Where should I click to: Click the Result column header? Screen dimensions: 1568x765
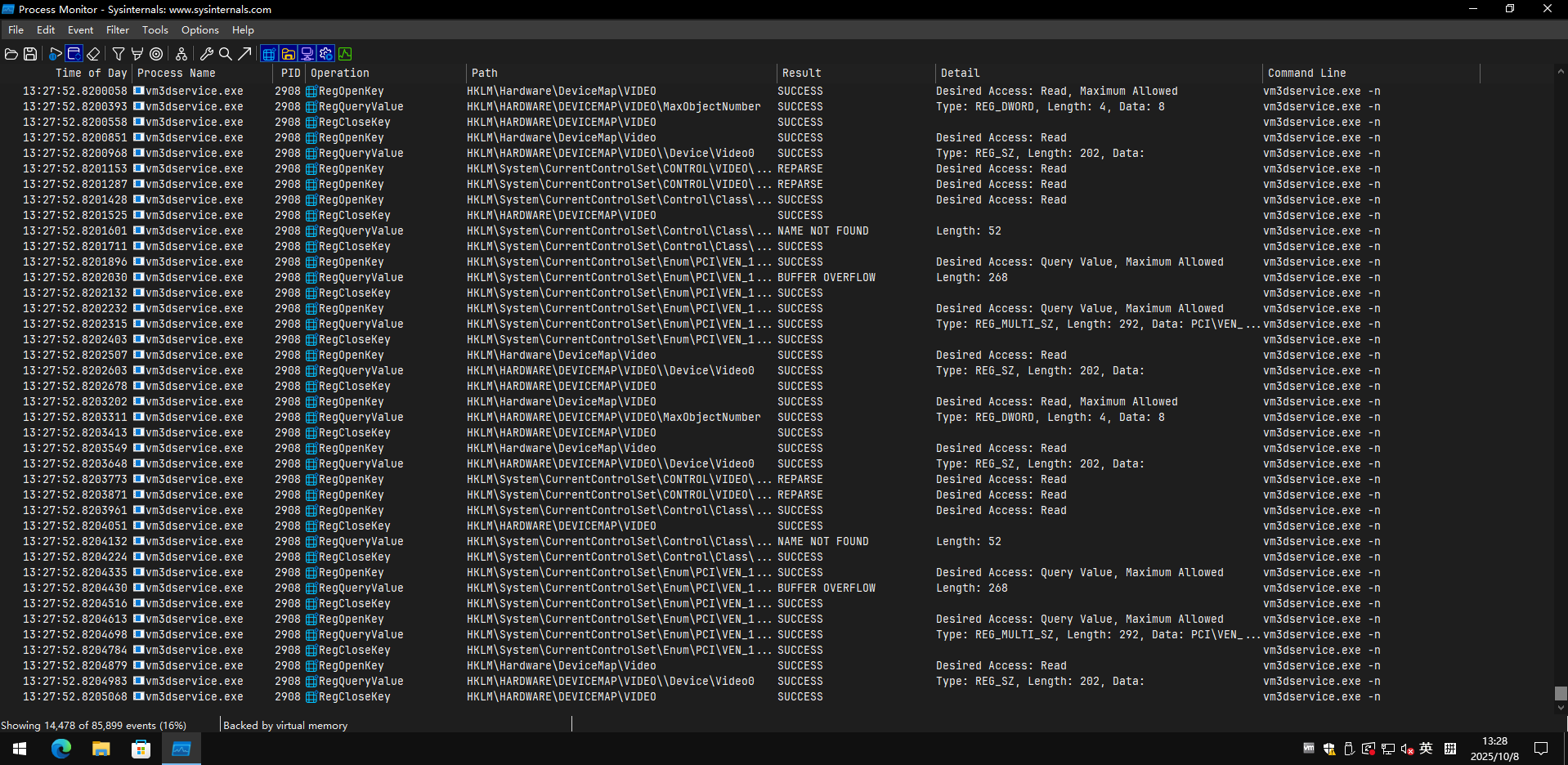pos(801,73)
